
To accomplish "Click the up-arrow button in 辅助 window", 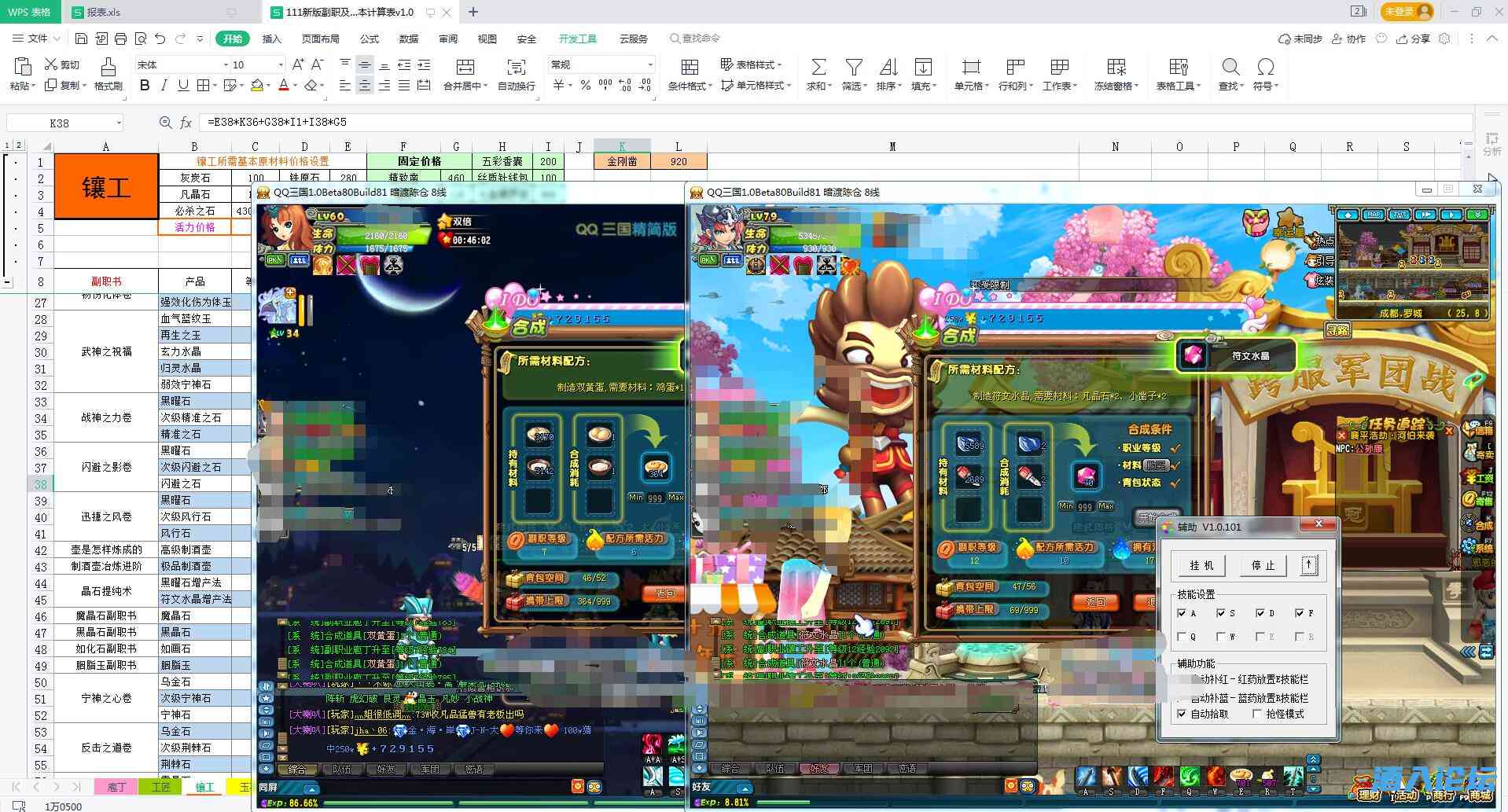I will pyautogui.click(x=1309, y=564).
